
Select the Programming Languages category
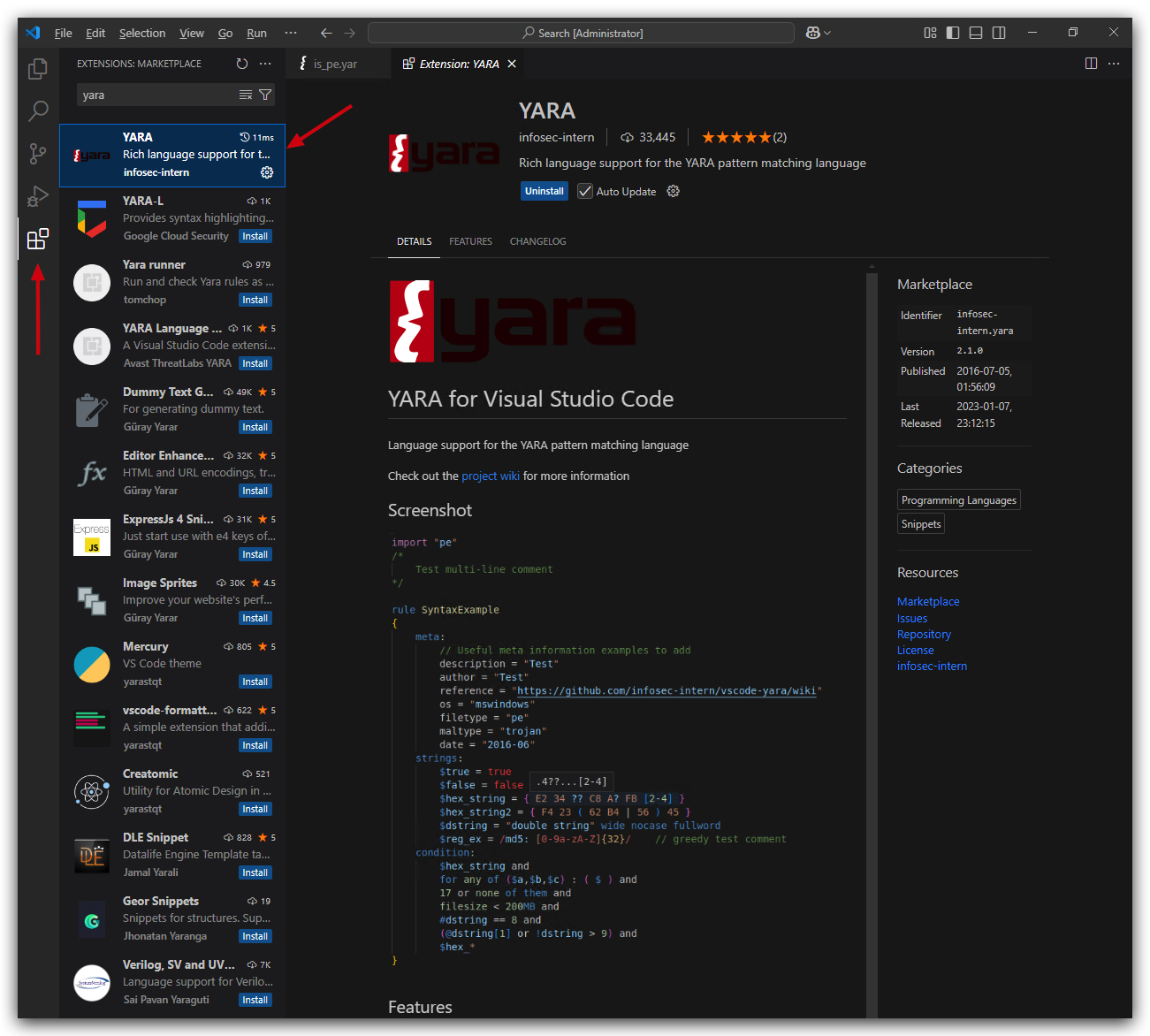[959, 499]
